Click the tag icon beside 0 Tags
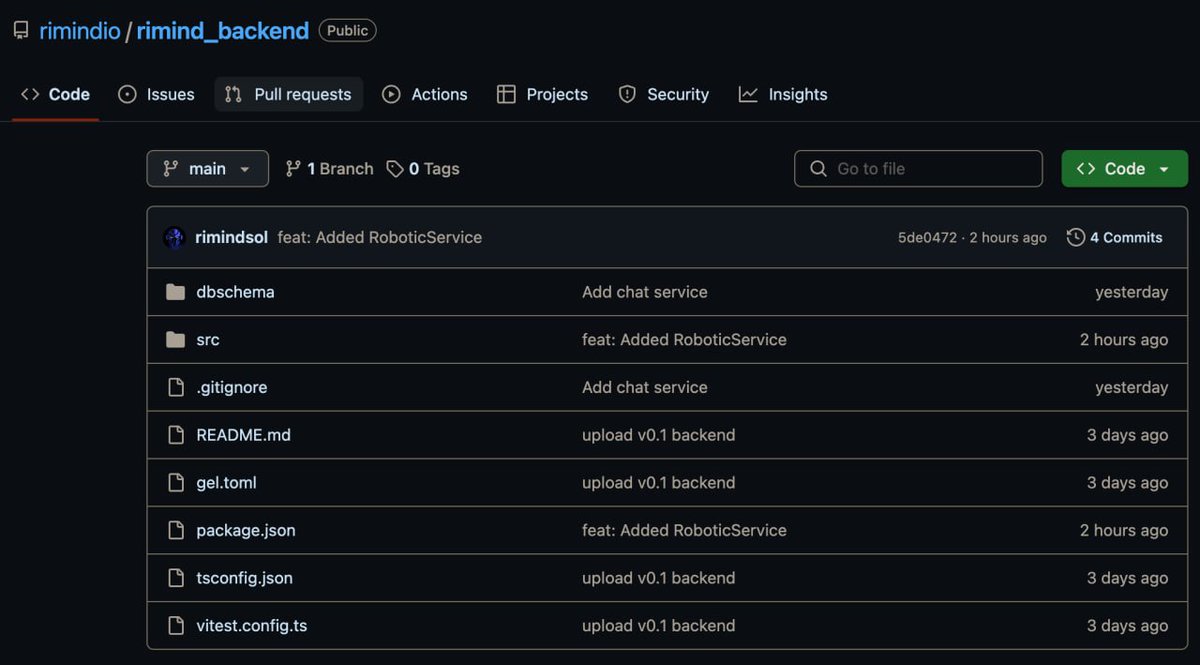The width and height of the screenshot is (1200, 665). click(395, 169)
